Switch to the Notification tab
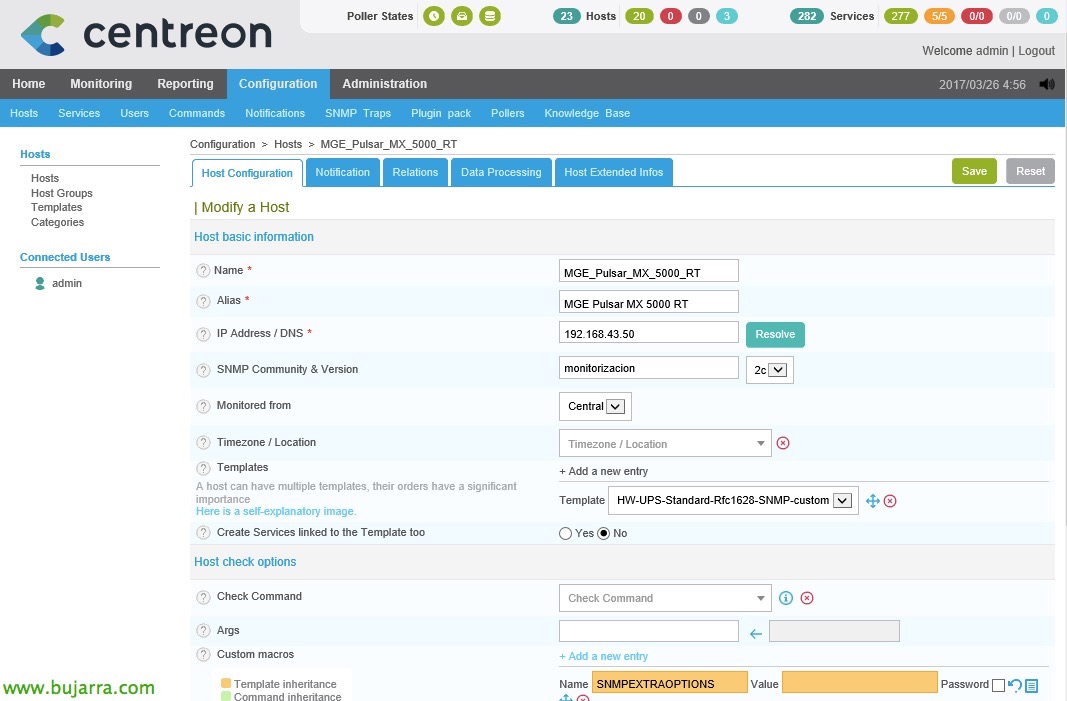1067x701 pixels. [343, 172]
